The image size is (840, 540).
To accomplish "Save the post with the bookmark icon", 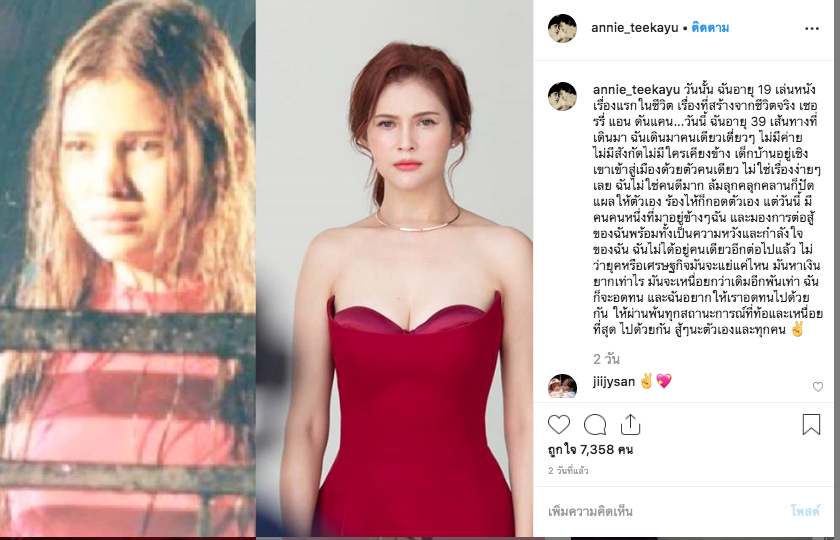I will click(811, 424).
